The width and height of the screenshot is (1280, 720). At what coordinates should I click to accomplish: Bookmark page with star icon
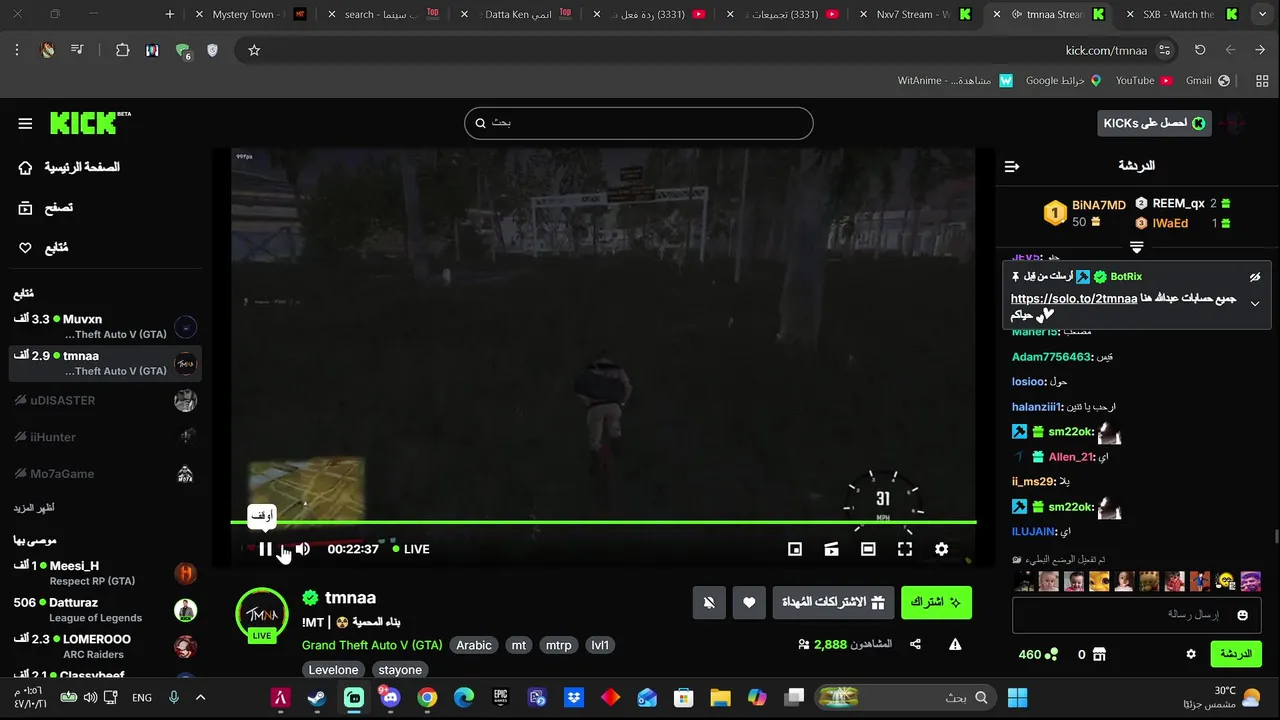pyautogui.click(x=254, y=50)
